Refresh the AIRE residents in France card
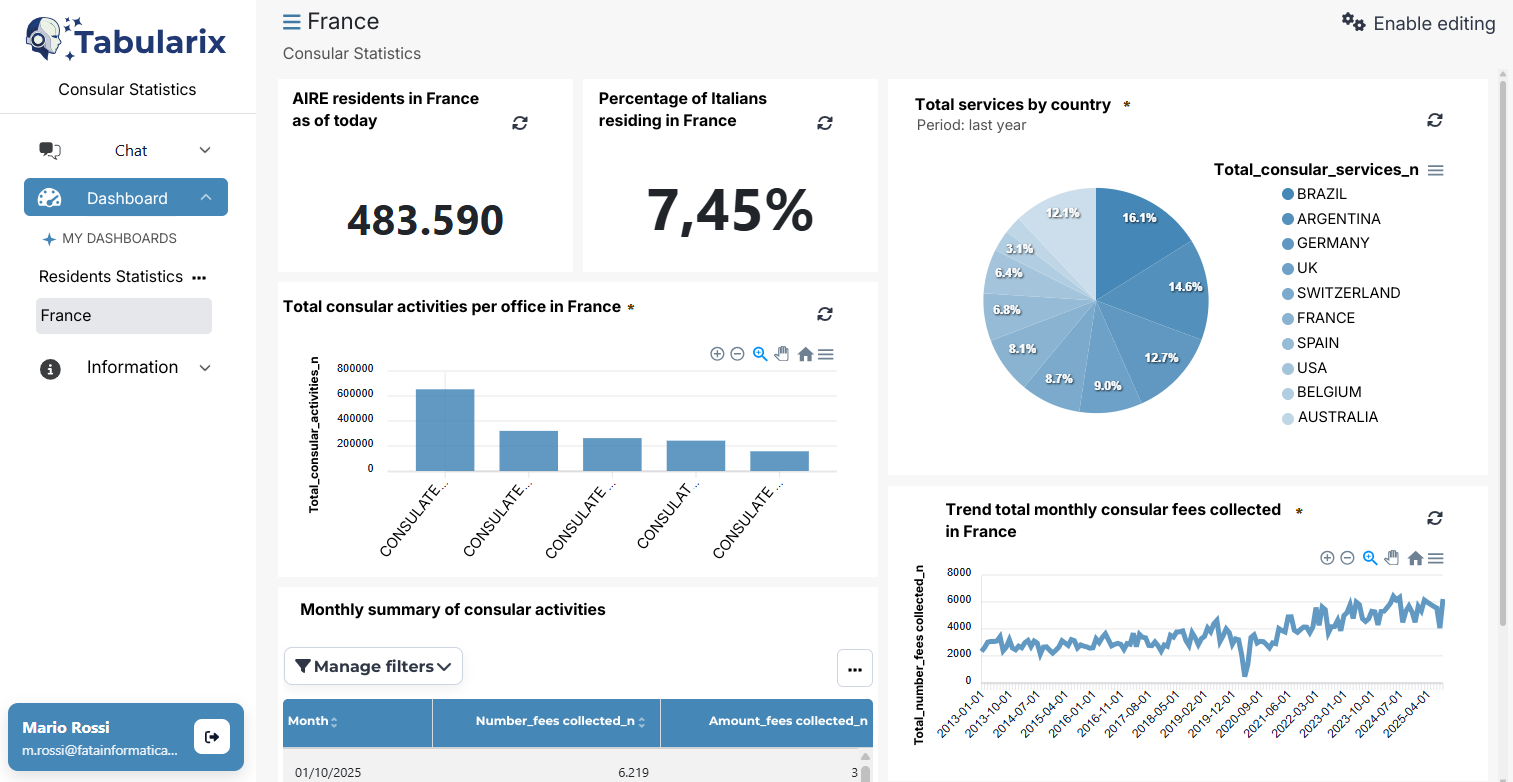 point(520,123)
